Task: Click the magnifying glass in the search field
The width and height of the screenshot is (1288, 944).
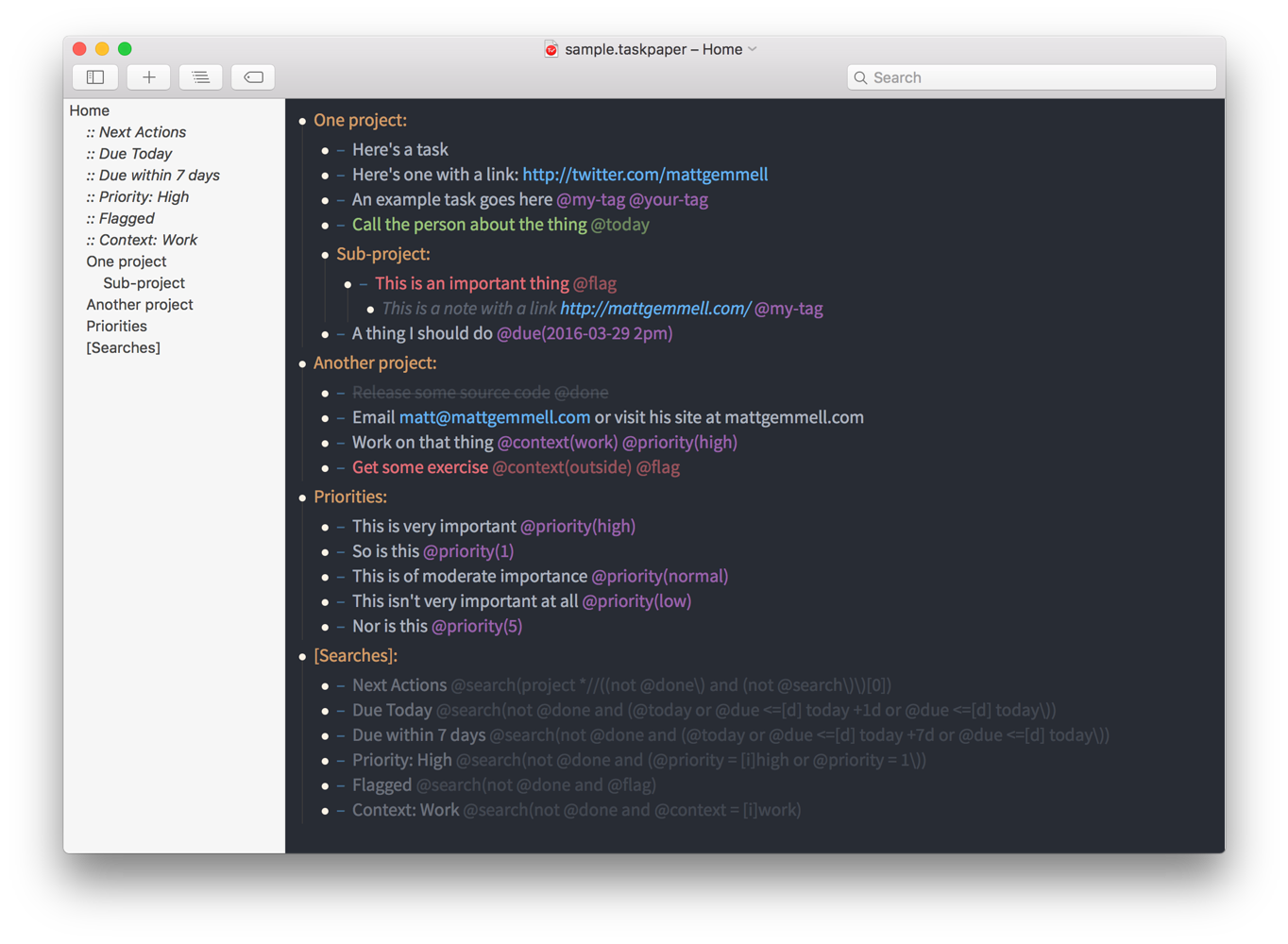Action: tap(860, 77)
